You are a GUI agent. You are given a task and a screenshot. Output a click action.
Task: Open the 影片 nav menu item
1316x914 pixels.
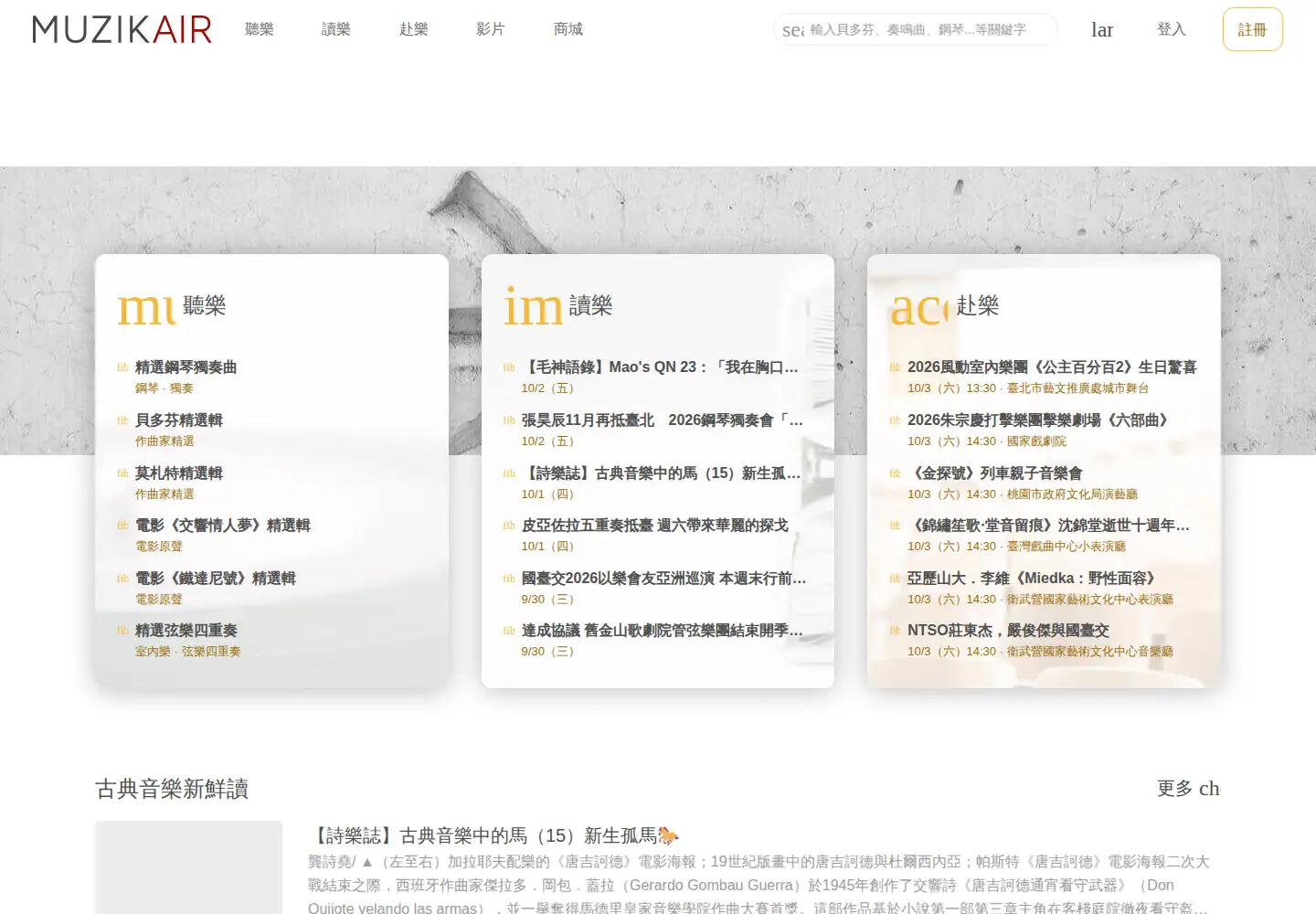tap(491, 29)
